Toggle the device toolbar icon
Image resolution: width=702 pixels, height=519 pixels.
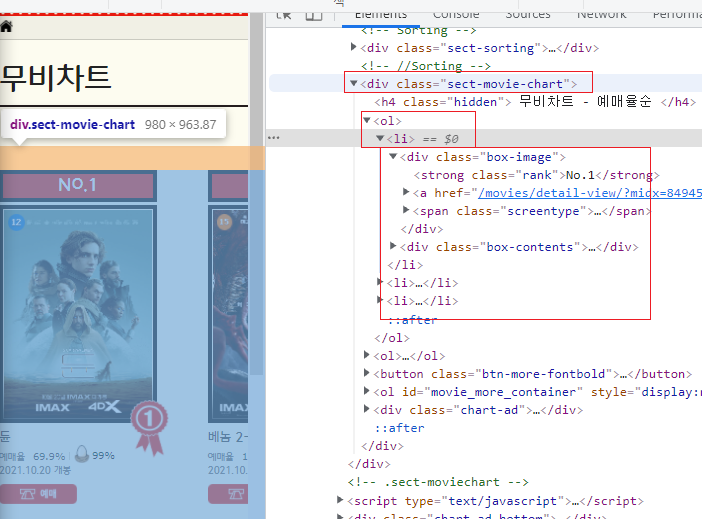313,16
